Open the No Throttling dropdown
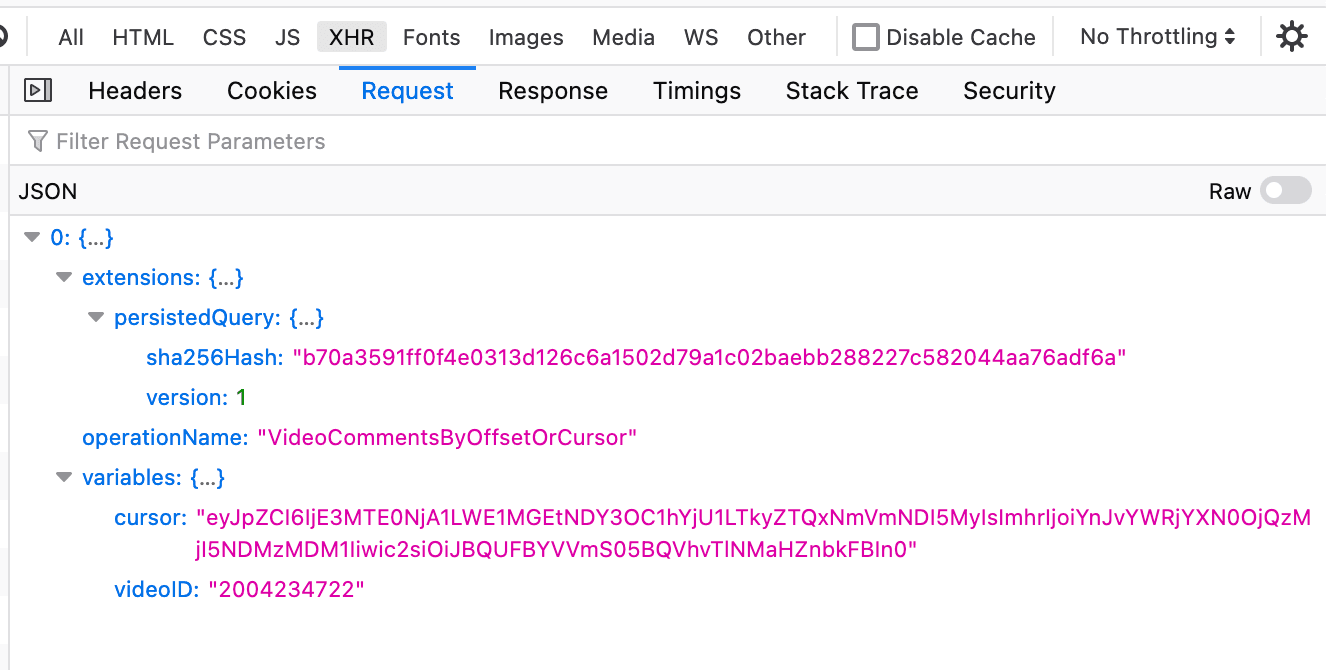The height and width of the screenshot is (670, 1326). 1156,36
